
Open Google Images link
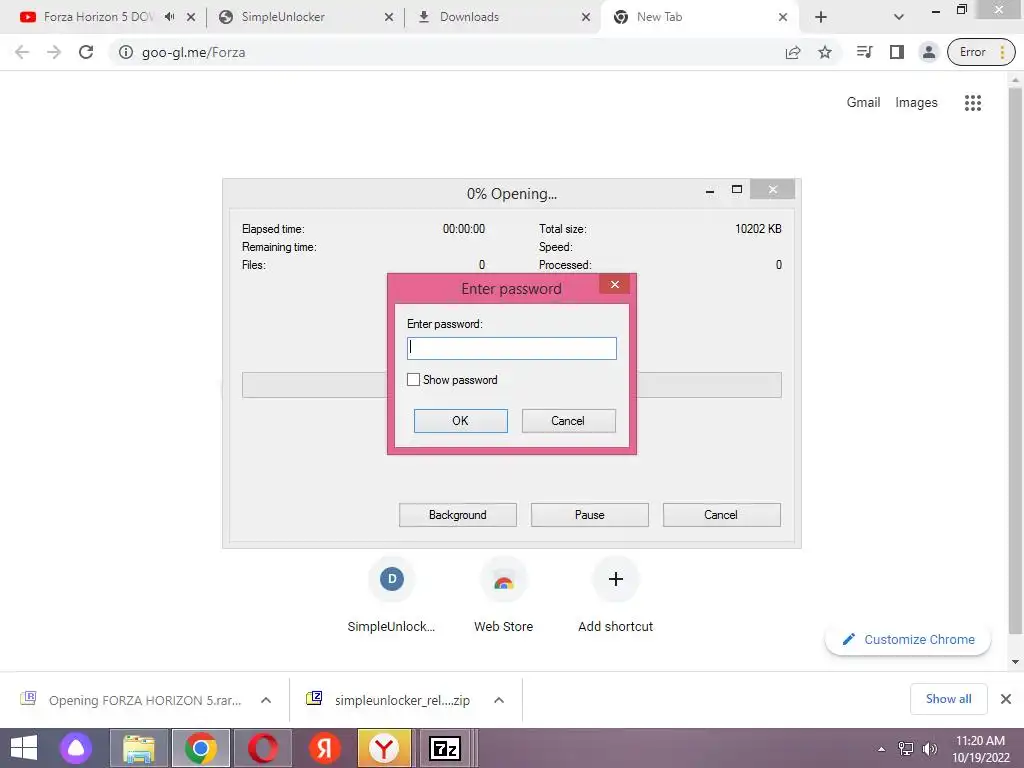click(x=916, y=103)
